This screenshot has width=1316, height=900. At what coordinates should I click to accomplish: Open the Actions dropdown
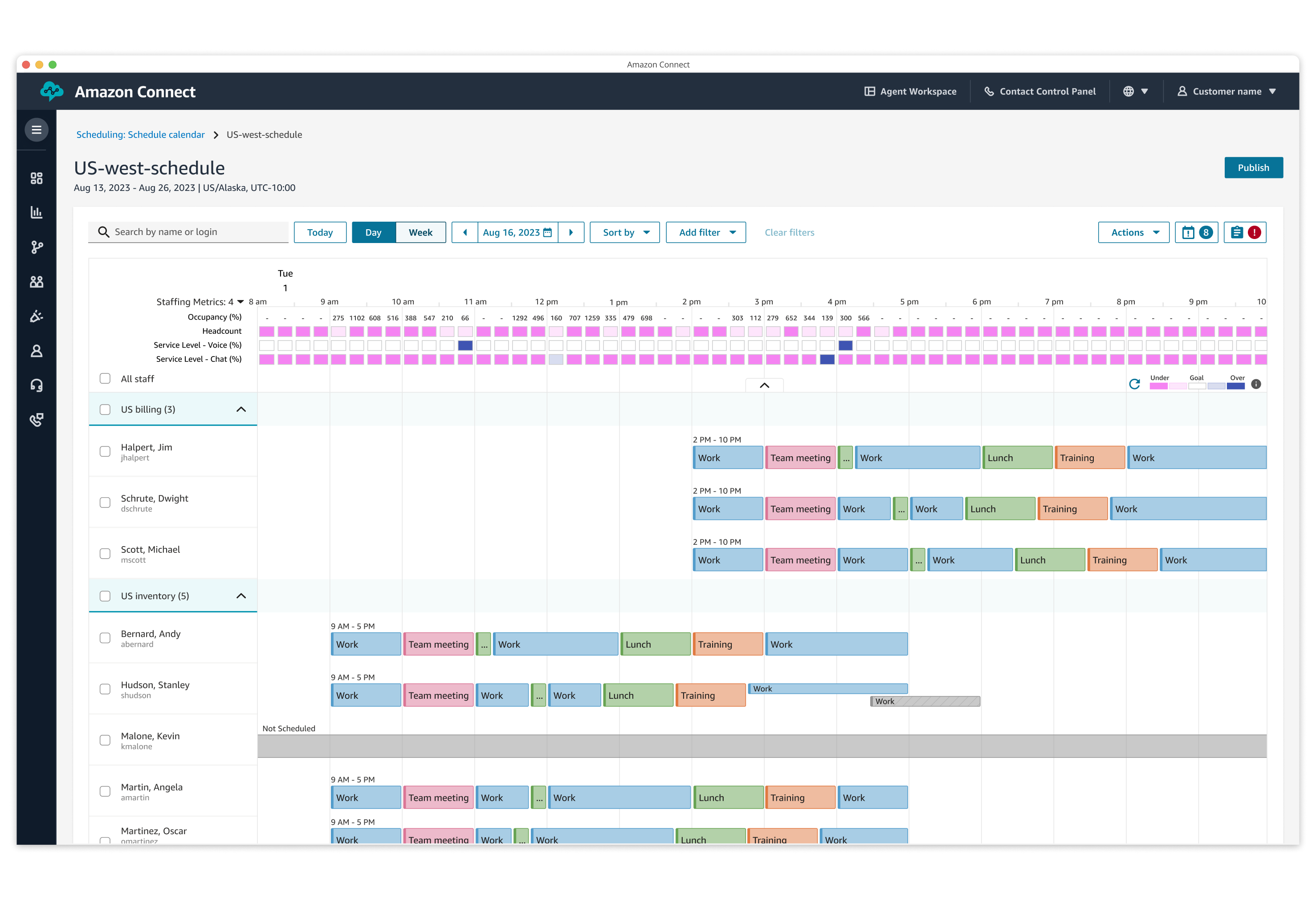pyautogui.click(x=1133, y=232)
